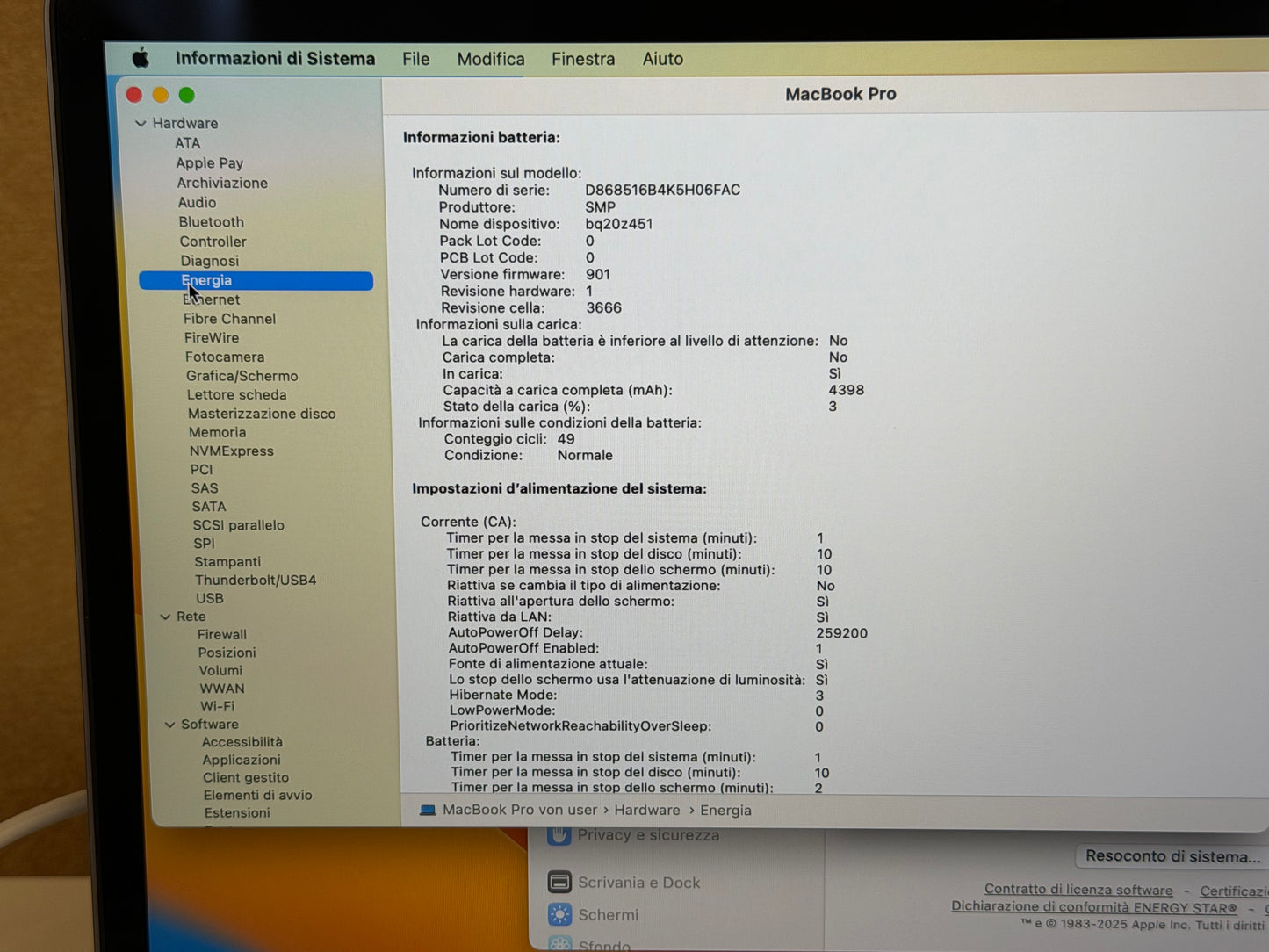Select FireWire in the sidebar
The width and height of the screenshot is (1269, 952).
pos(212,338)
